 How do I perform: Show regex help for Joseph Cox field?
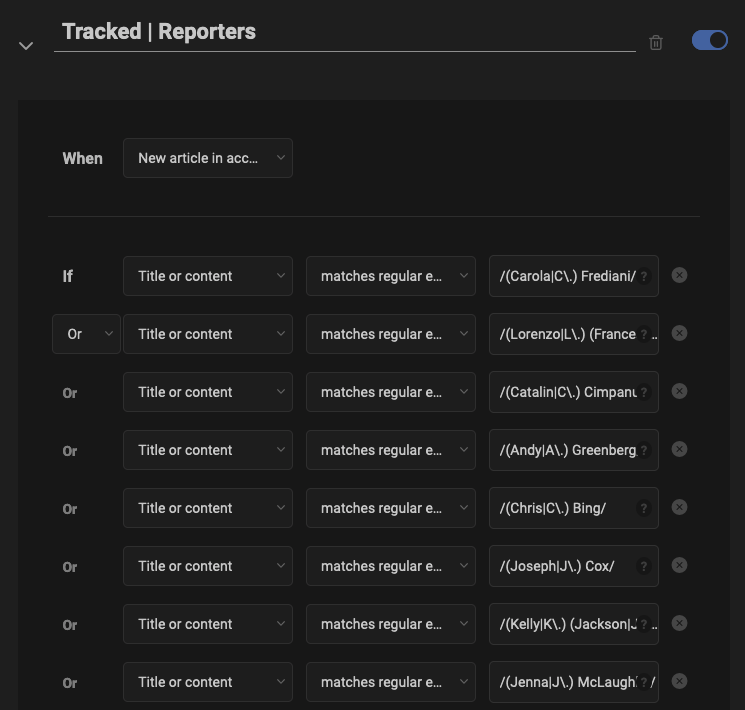pos(643,567)
